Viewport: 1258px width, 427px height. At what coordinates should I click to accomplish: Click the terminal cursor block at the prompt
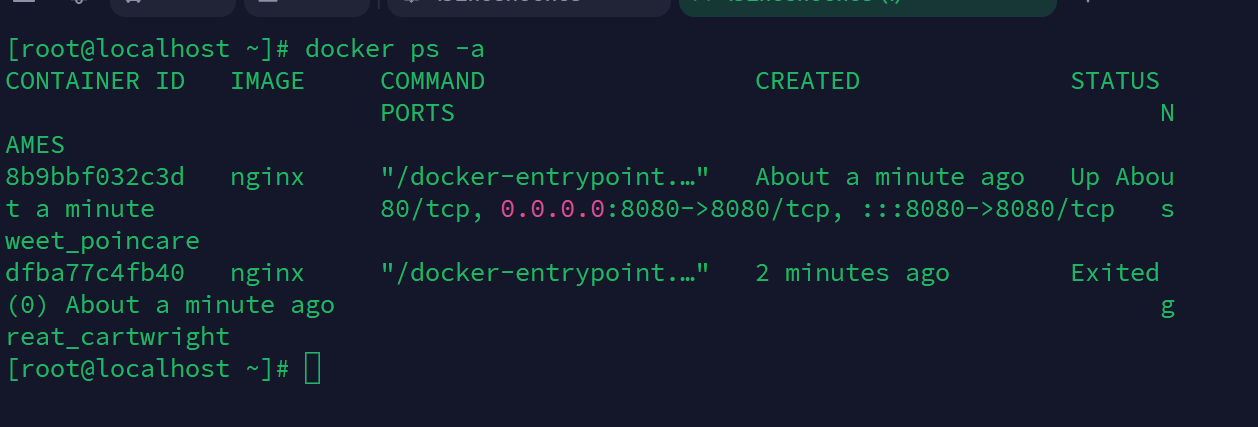pos(312,369)
